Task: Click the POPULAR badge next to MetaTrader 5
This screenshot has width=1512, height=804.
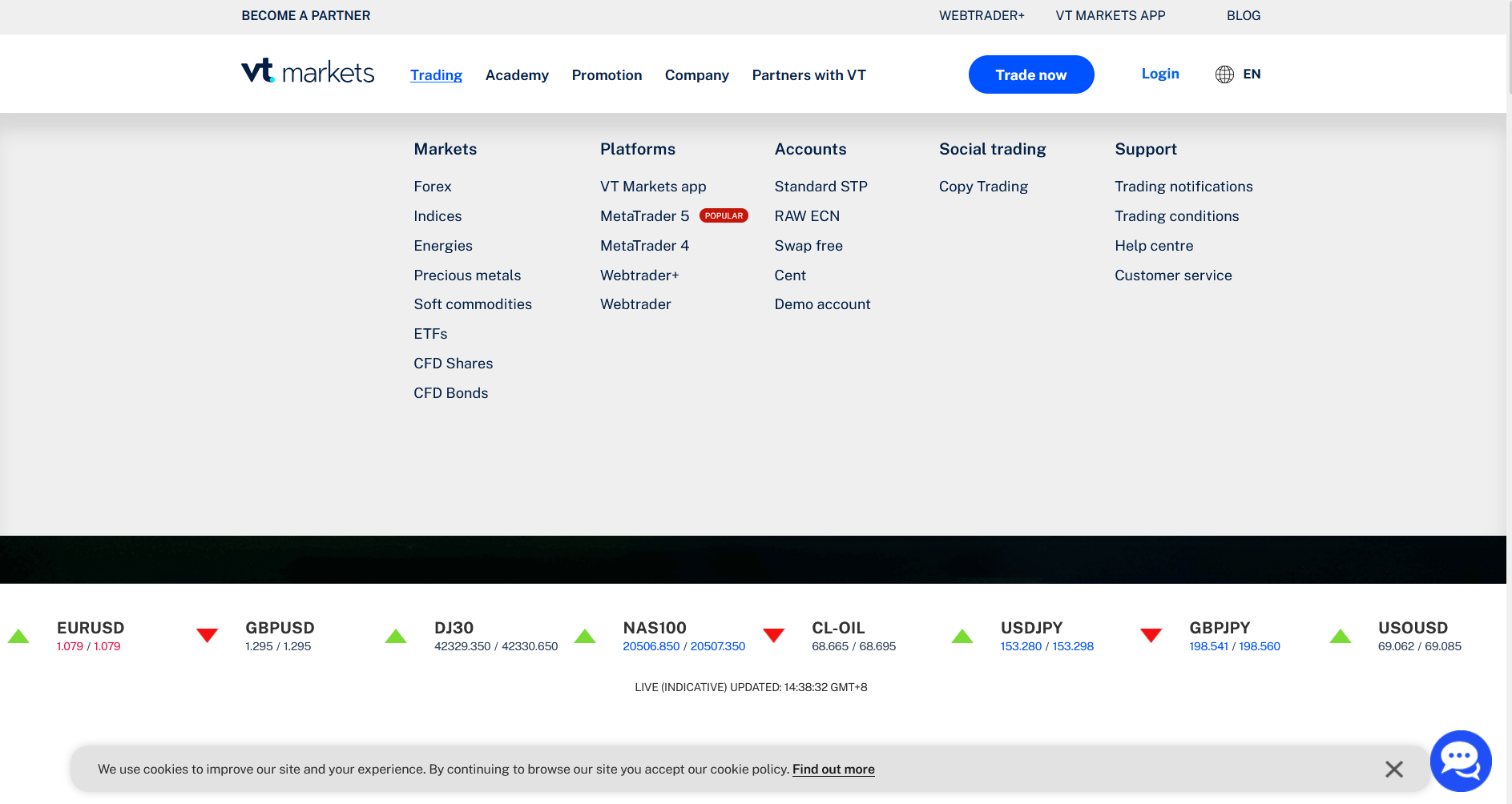Action: coord(724,215)
